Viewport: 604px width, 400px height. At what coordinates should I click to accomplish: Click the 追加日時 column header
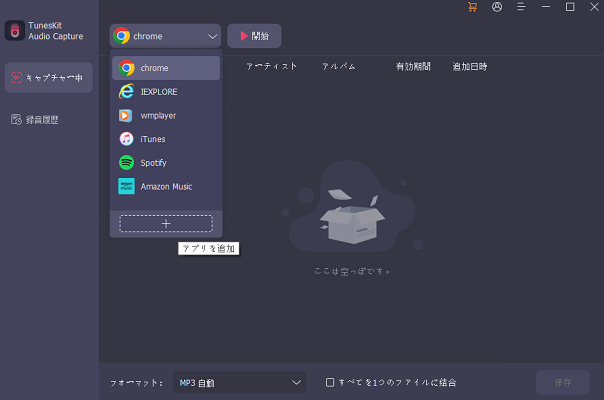tap(470, 67)
